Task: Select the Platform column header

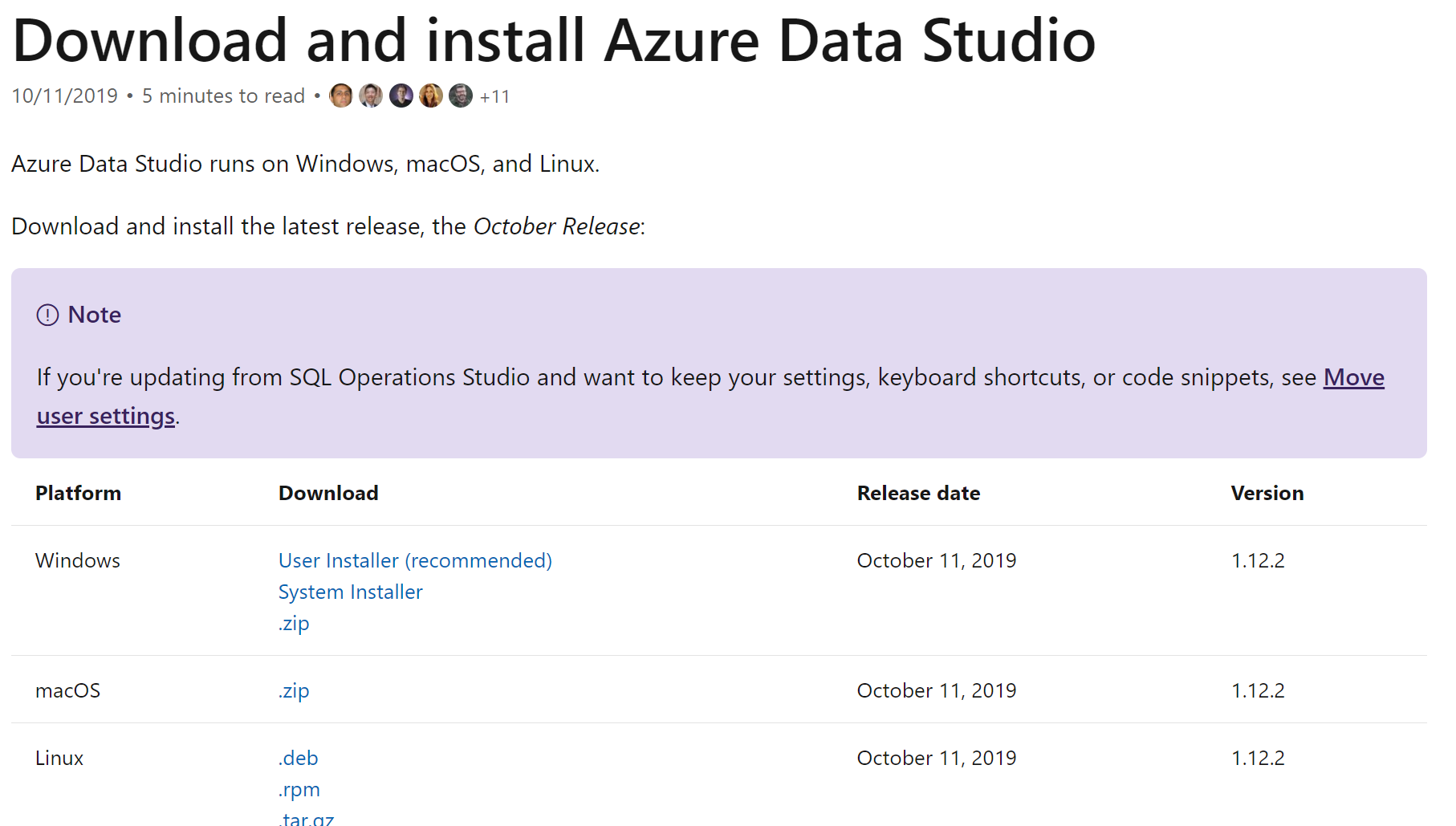Action: [78, 493]
